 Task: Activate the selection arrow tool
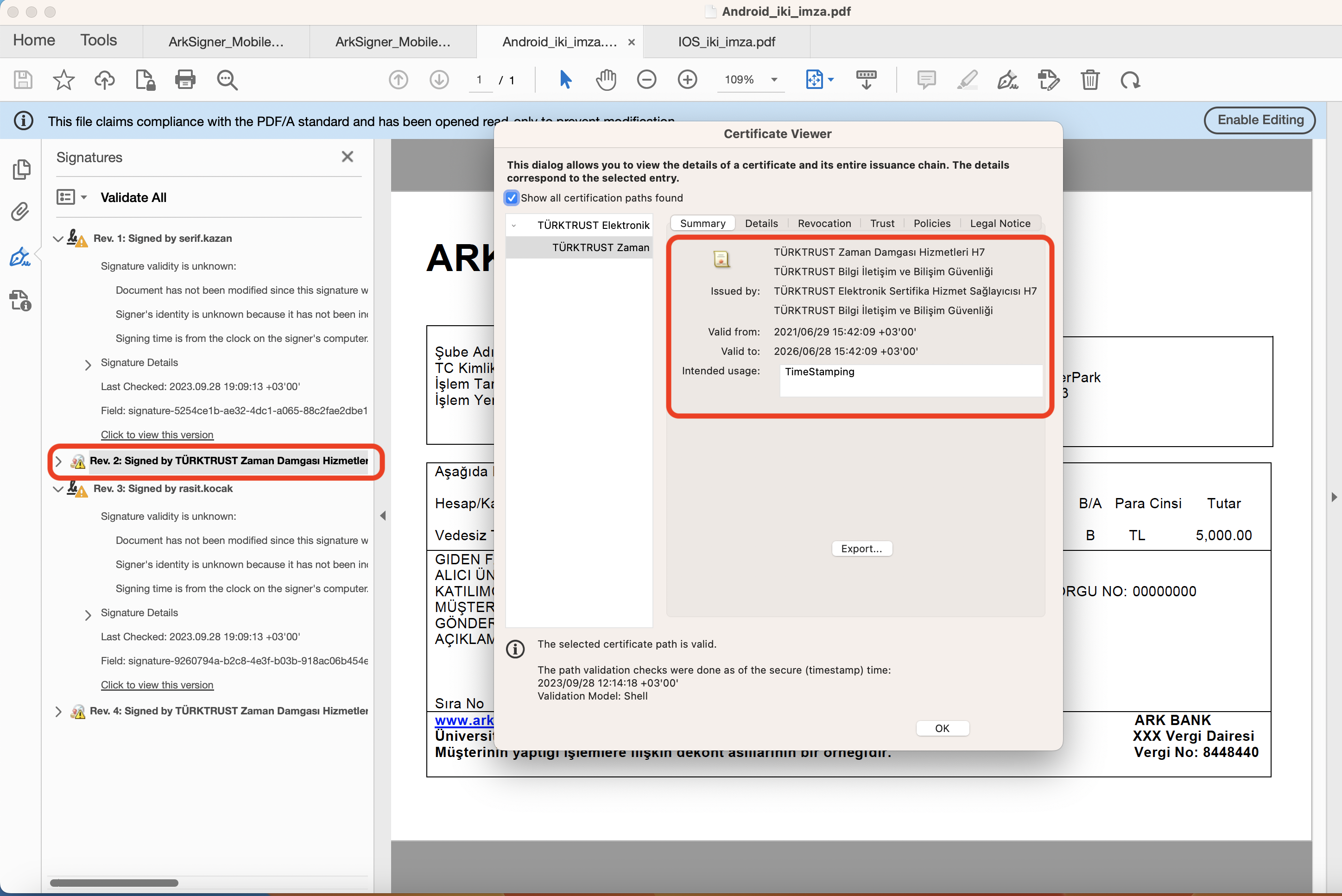565,79
